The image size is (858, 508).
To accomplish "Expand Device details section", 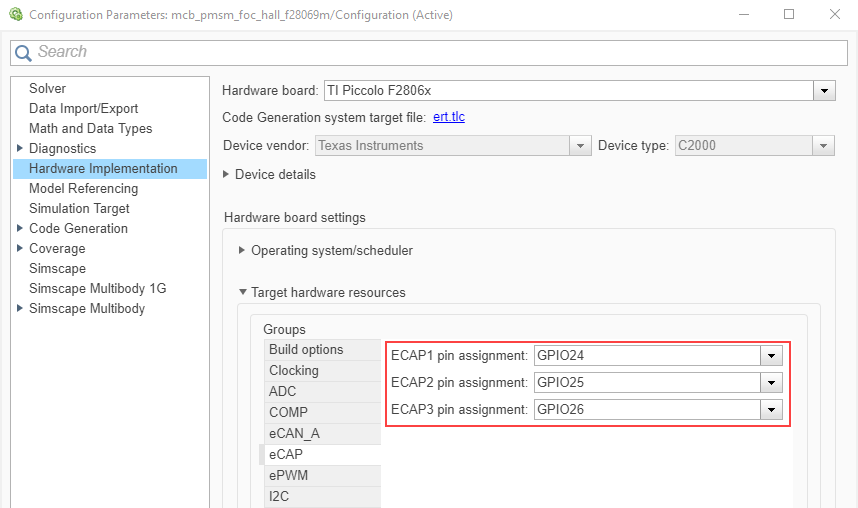I will 227,174.
